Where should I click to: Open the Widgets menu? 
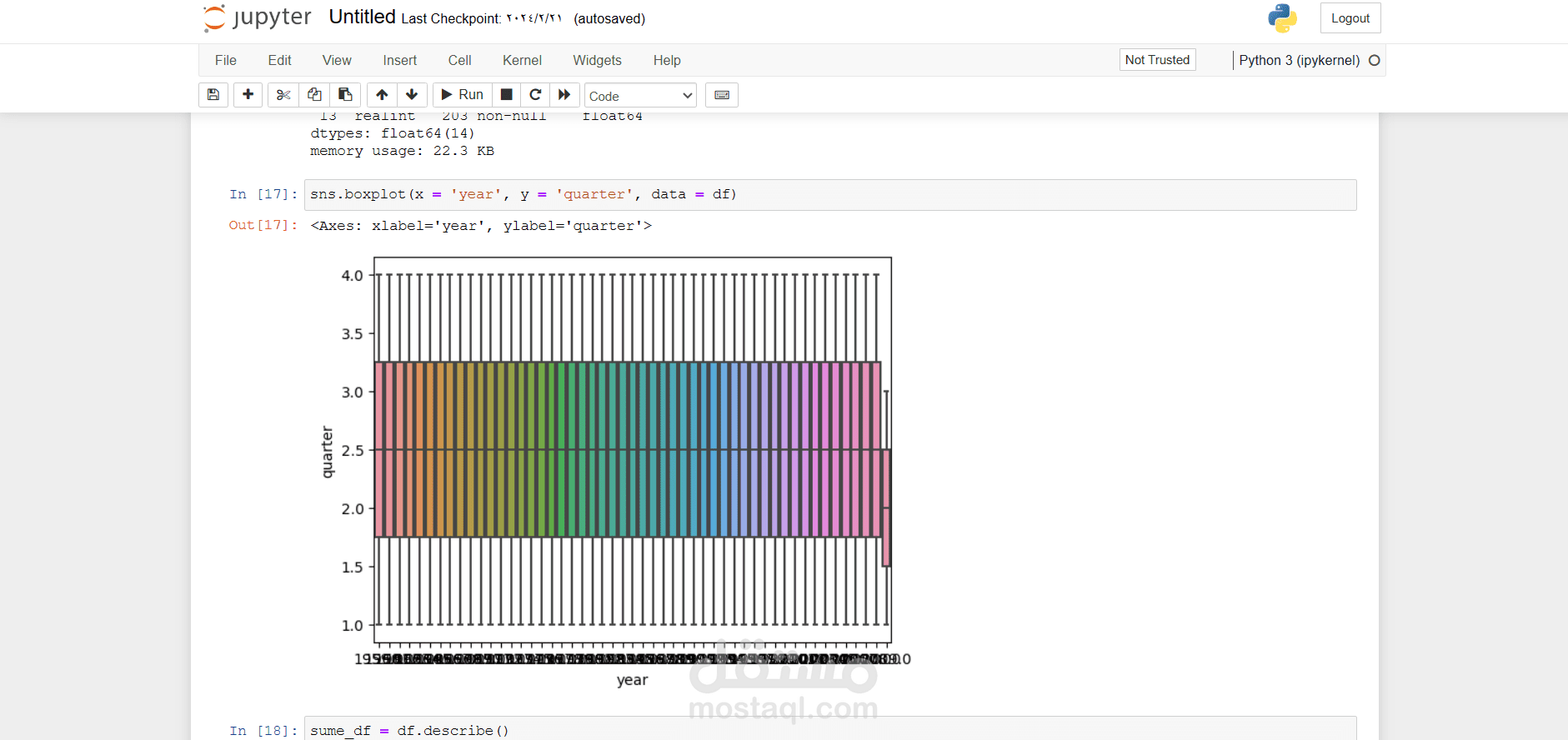[597, 60]
